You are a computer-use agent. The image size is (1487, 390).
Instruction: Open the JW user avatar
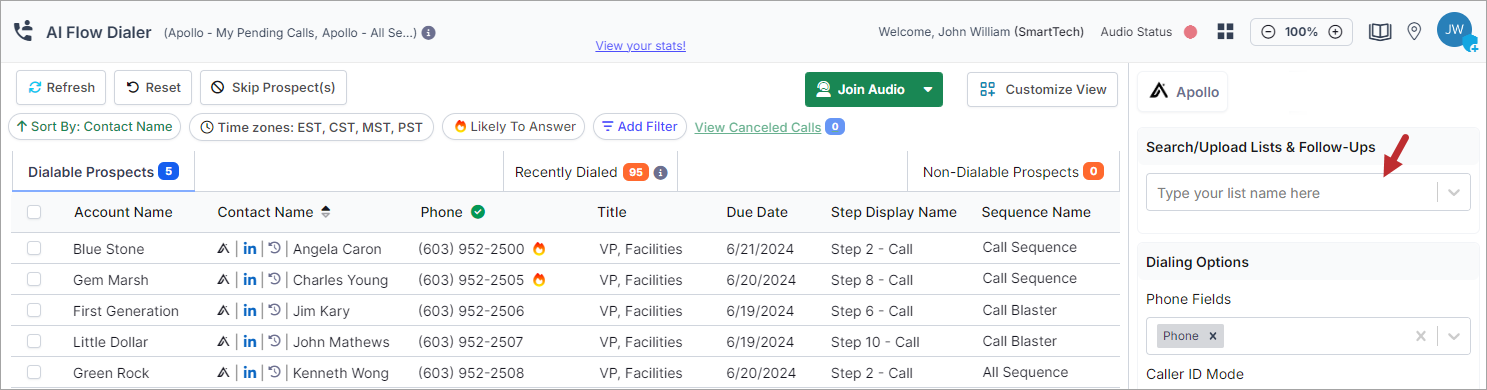[x=1454, y=30]
